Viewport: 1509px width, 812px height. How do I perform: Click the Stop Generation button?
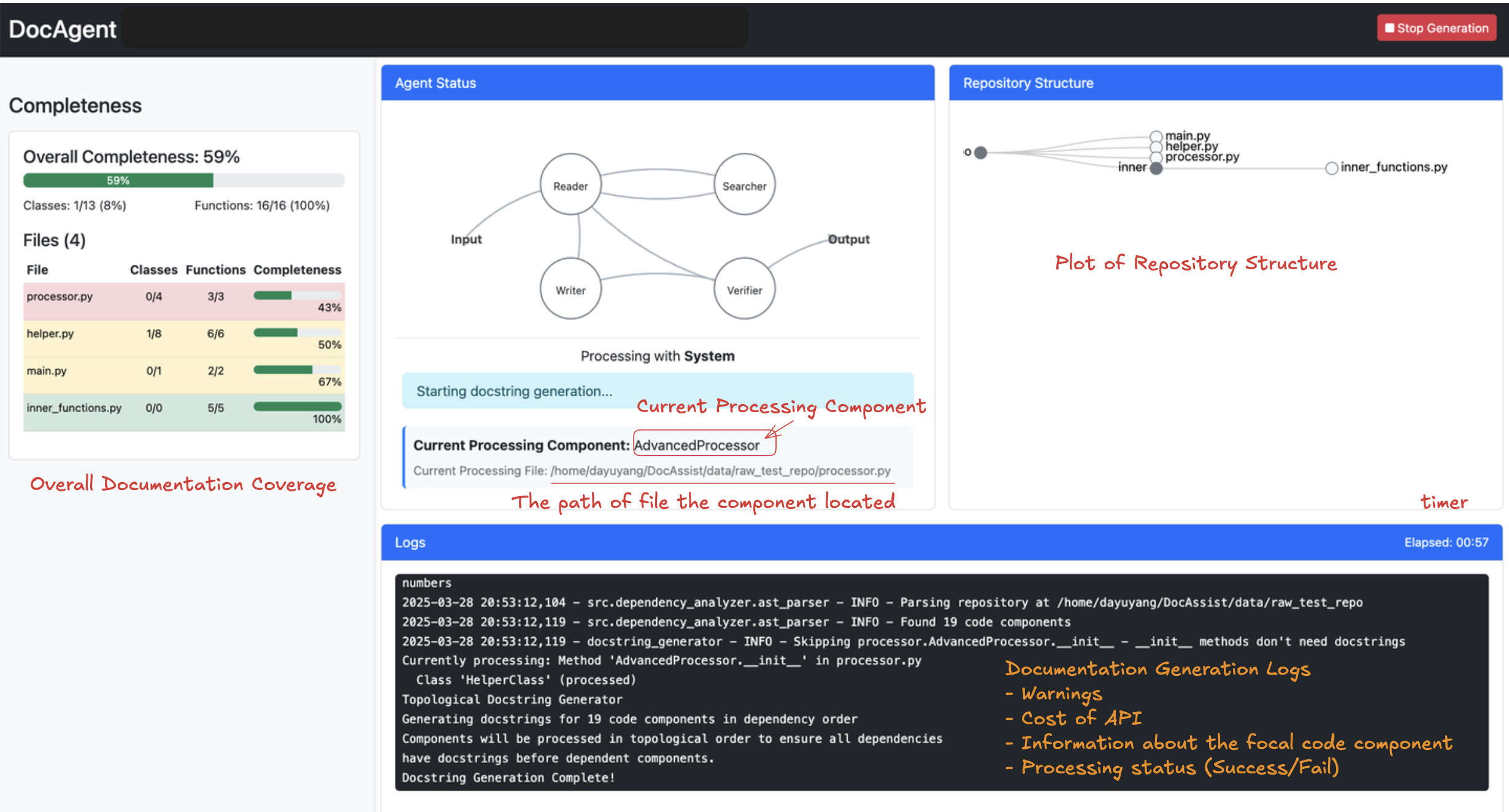tap(1436, 28)
